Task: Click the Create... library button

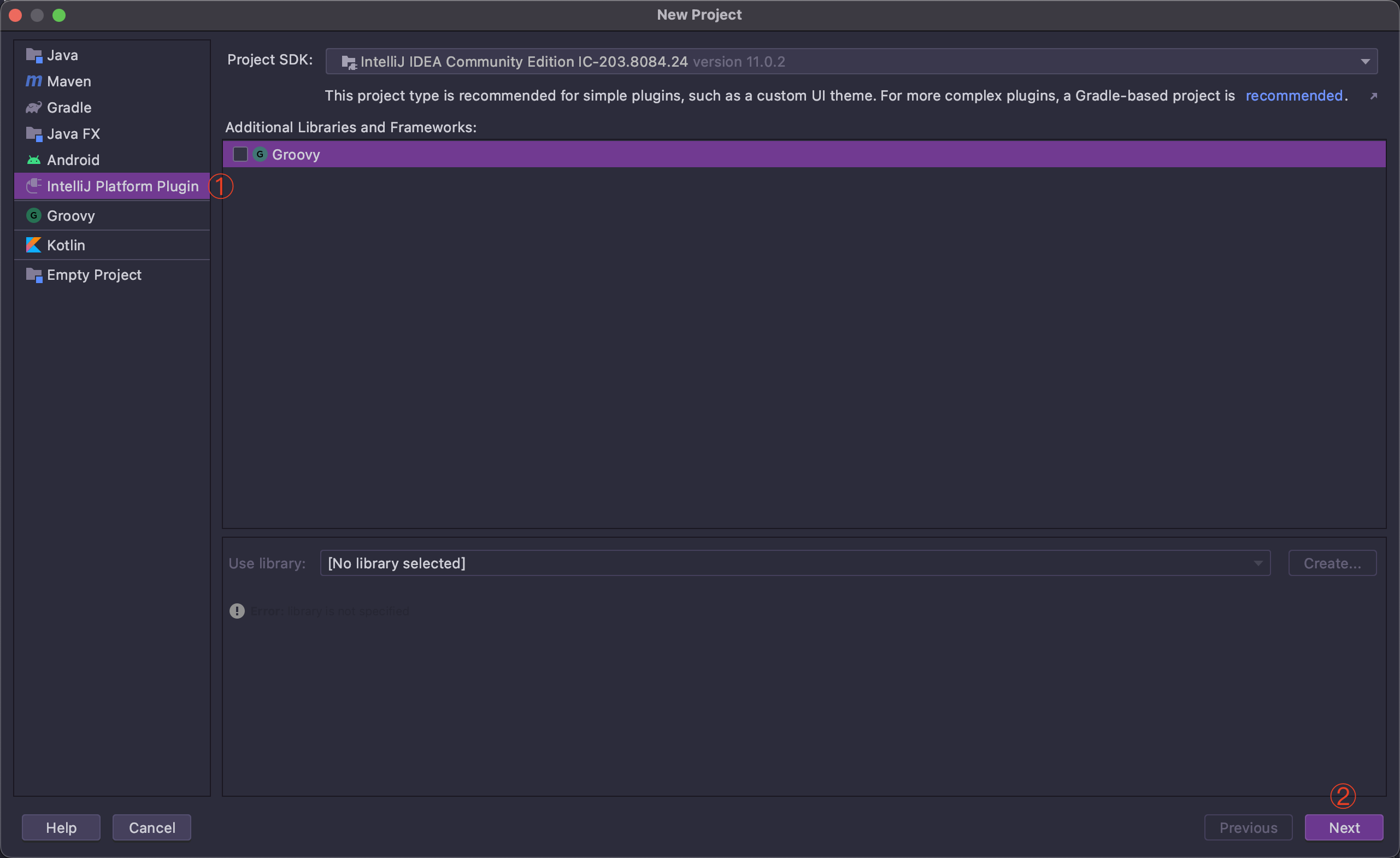Action: [x=1332, y=563]
